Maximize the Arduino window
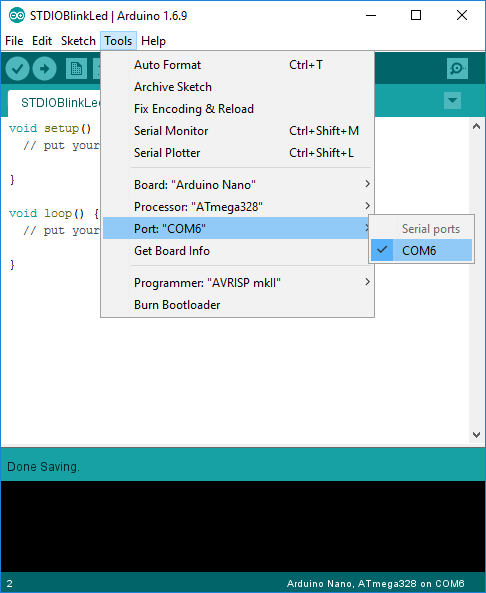This screenshot has width=486, height=593. pyautogui.click(x=416, y=15)
